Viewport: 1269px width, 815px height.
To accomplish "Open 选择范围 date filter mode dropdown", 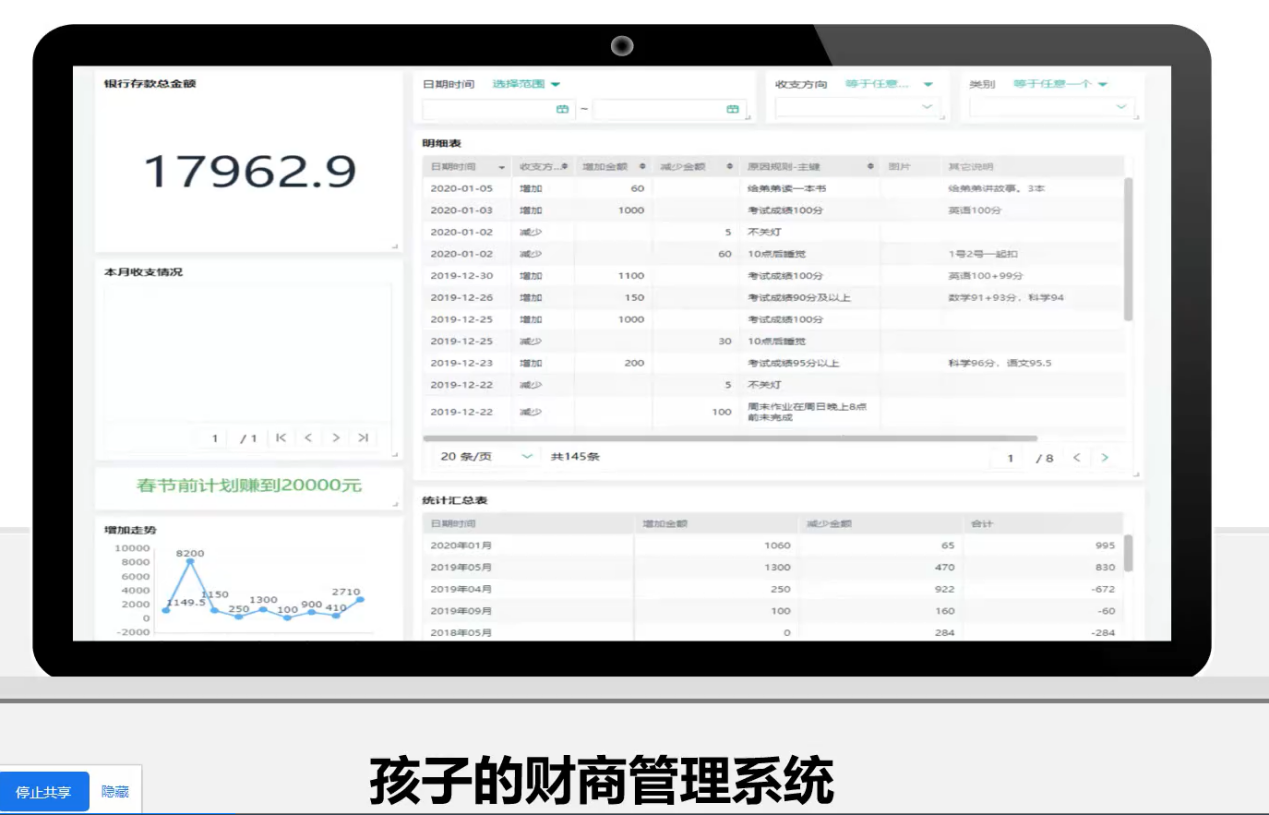I will tap(526, 85).
